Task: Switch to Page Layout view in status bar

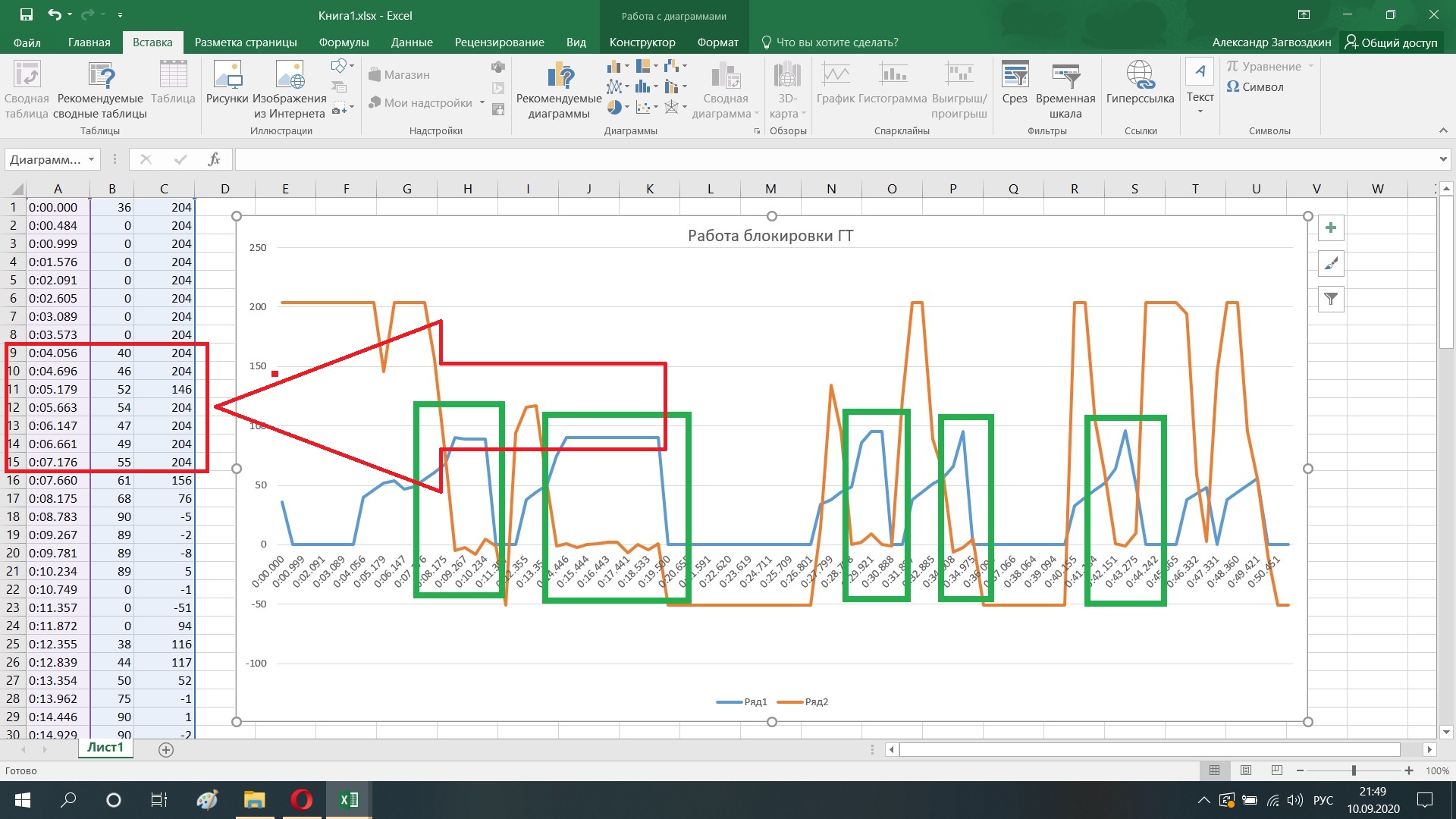Action: [1246, 770]
